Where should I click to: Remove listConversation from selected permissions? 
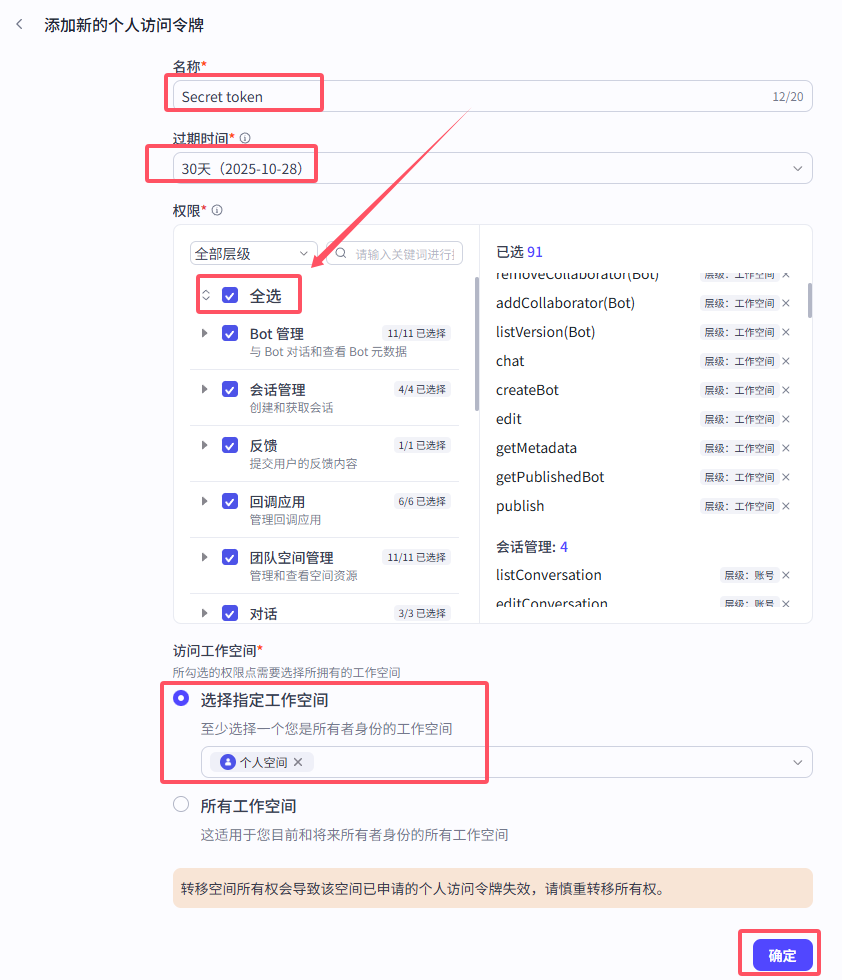pos(786,575)
